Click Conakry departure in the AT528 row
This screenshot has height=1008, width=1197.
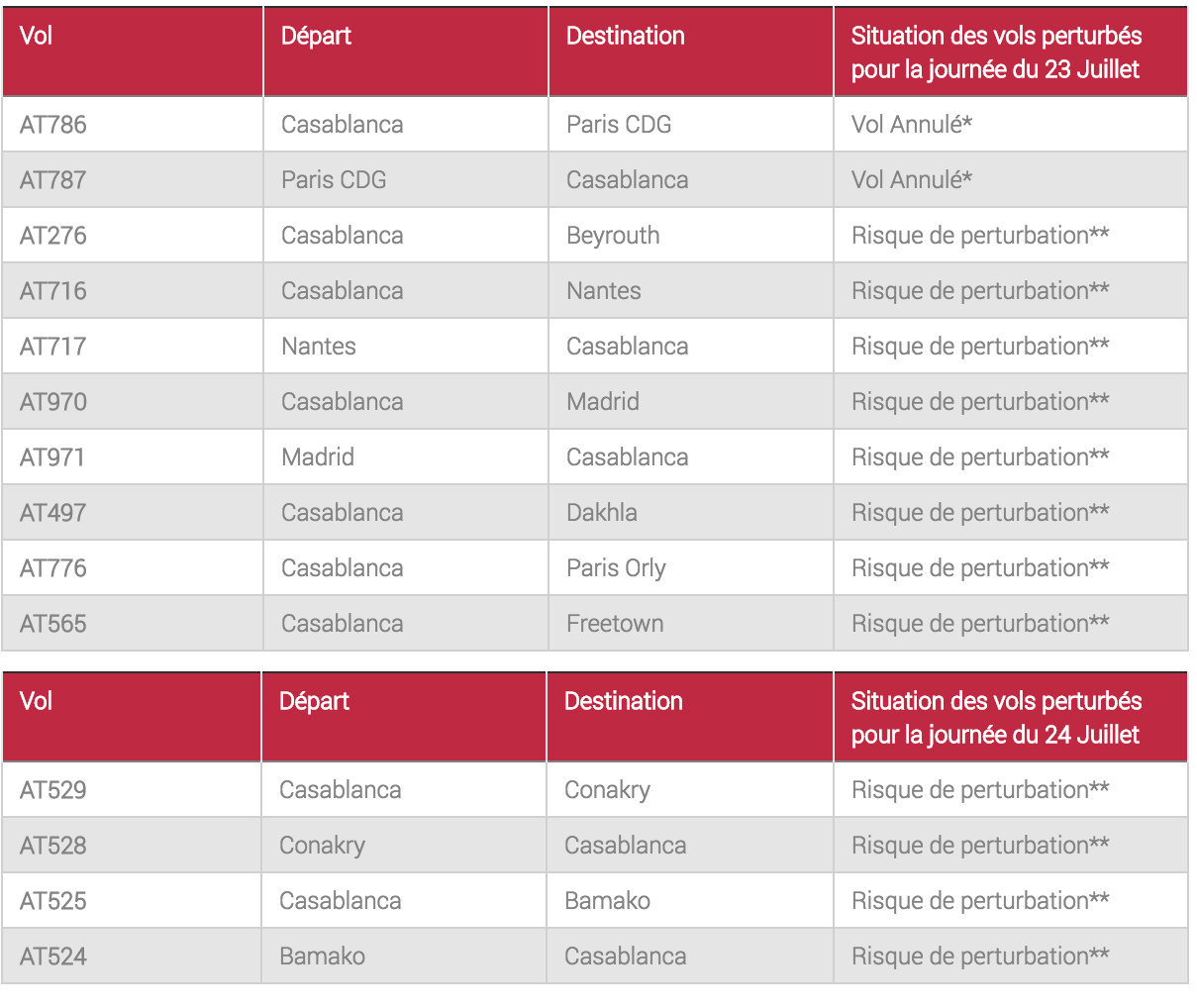(322, 846)
